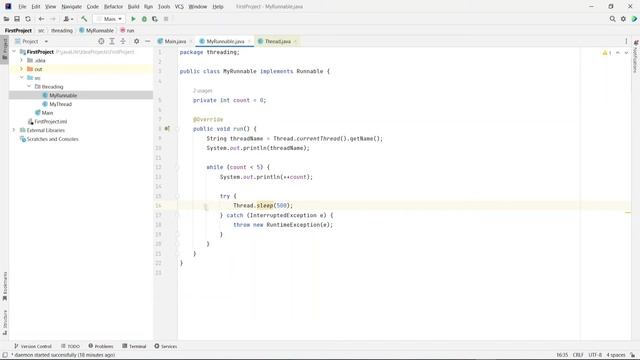Image resolution: width=640 pixels, height=360 pixels.
Task: Open TODO tool window
Action: (70, 346)
